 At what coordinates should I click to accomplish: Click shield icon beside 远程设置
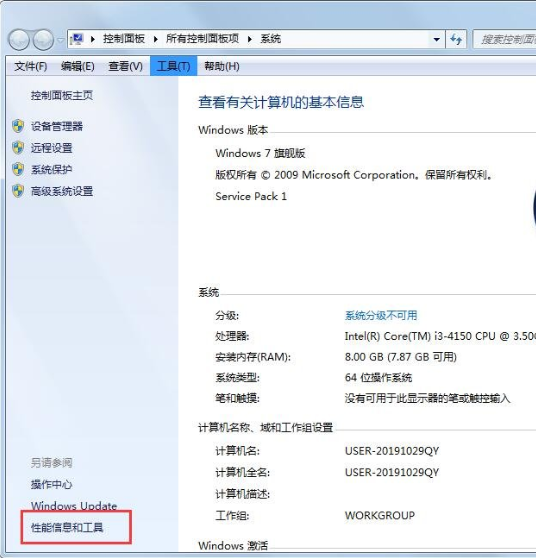[x=18, y=147]
